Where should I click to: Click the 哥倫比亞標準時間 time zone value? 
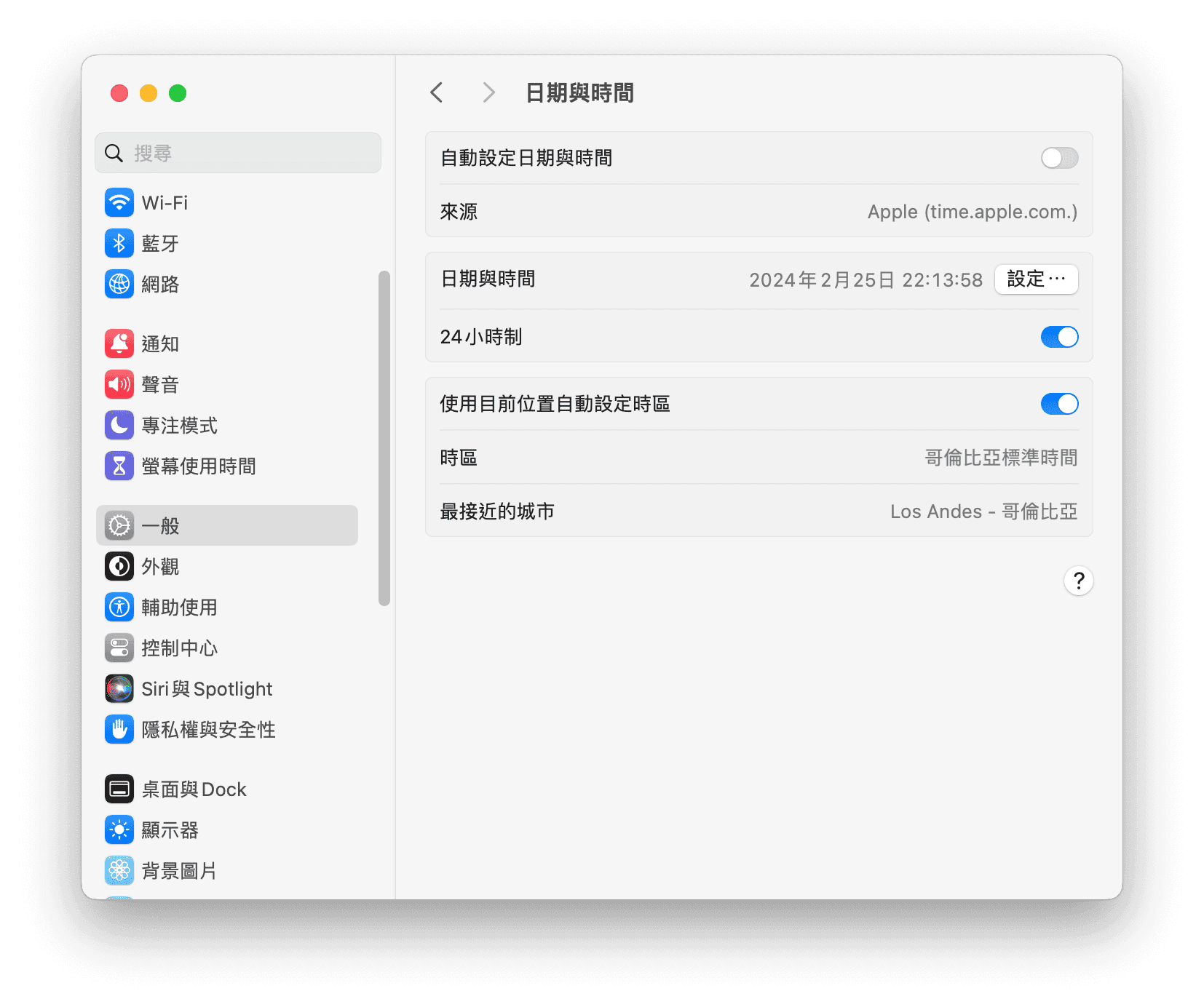coord(1001,458)
